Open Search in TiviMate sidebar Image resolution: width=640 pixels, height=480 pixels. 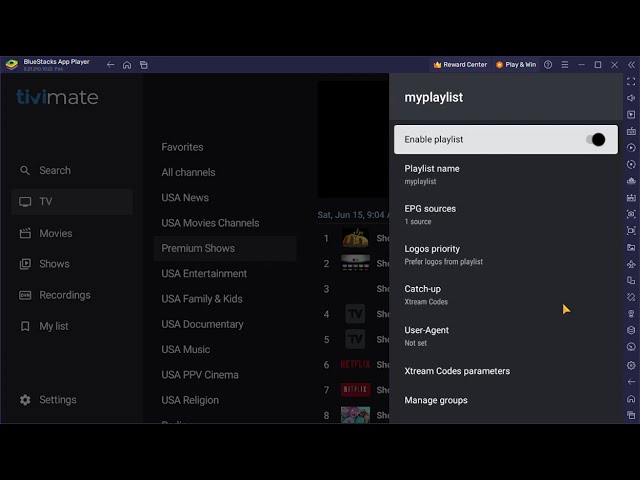[72, 170]
